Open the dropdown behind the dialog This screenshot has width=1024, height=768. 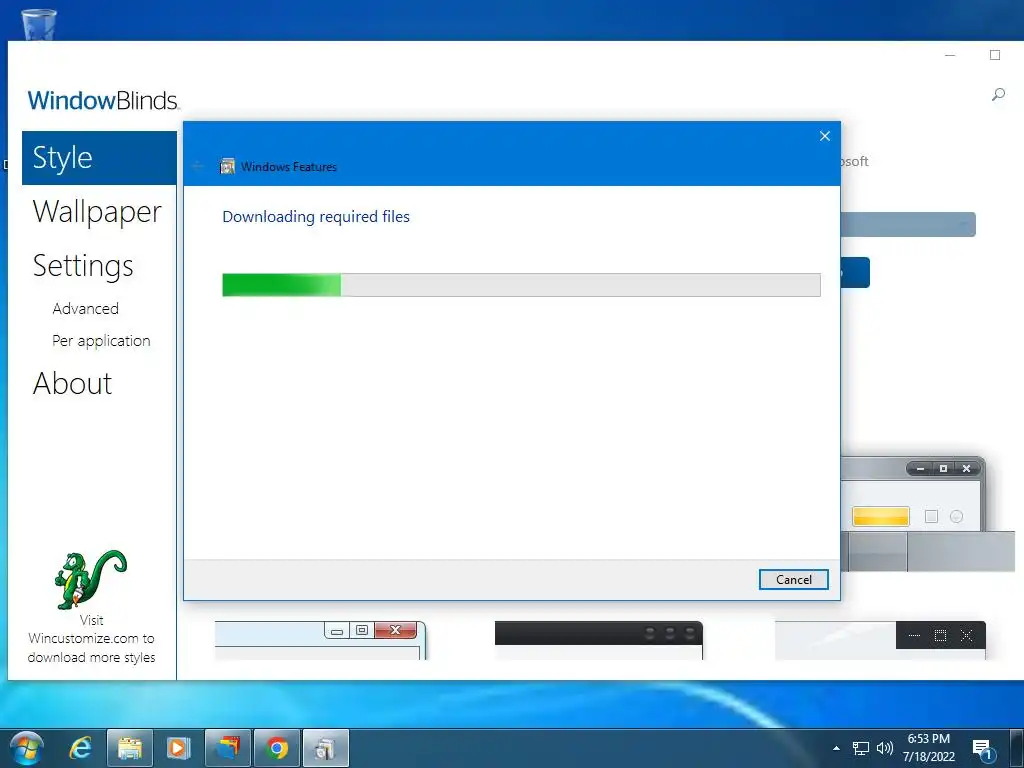pyautogui.click(x=908, y=225)
